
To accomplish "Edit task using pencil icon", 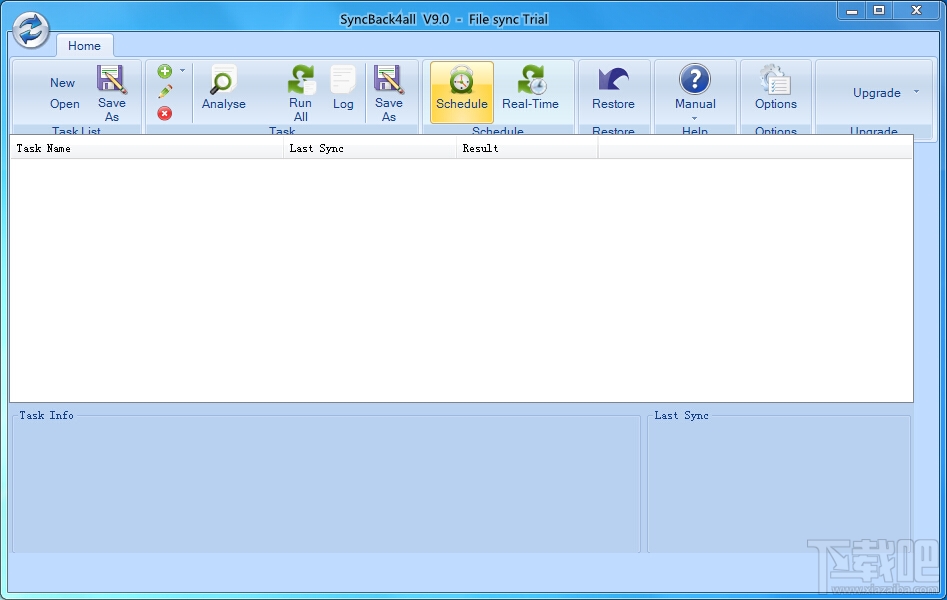I will pyautogui.click(x=165, y=92).
